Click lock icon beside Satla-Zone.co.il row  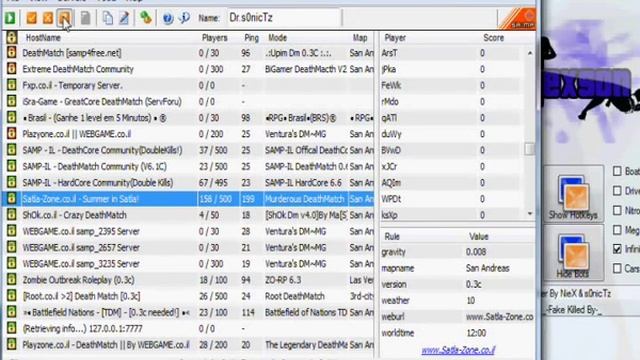[11, 199]
